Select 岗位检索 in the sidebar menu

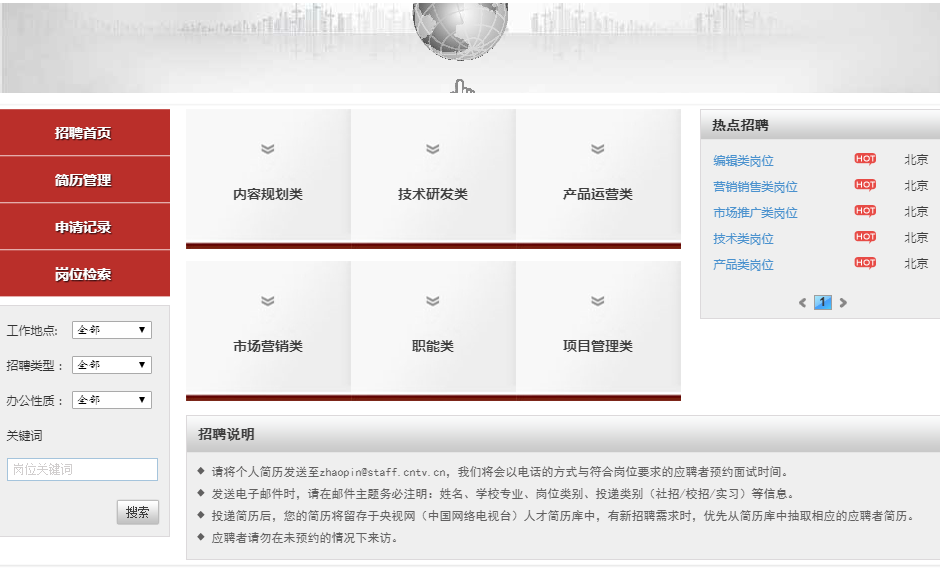point(84,274)
